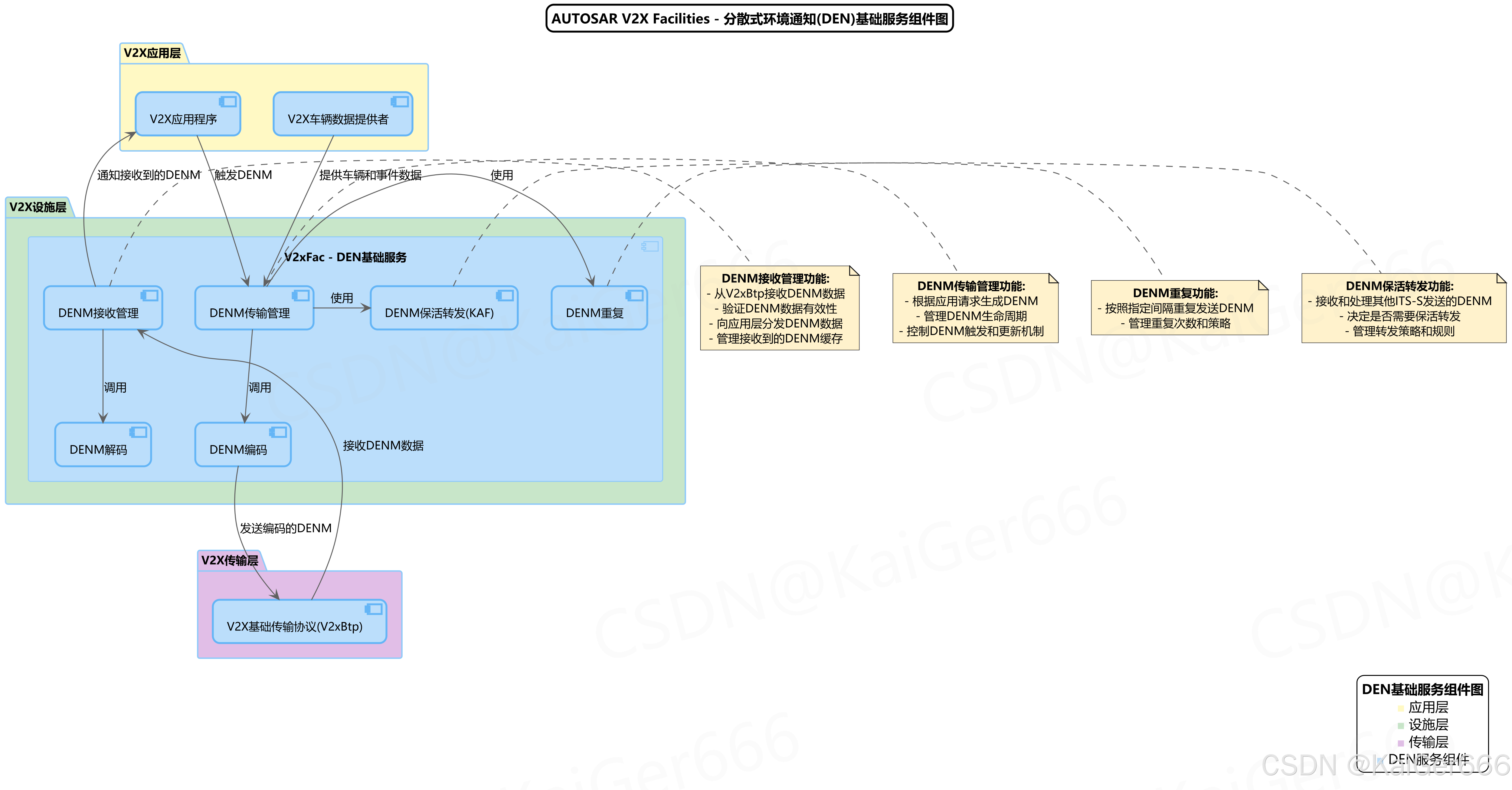Click 调用 label under DENM传输管理
The width and height of the screenshot is (1512, 790).
(260, 388)
